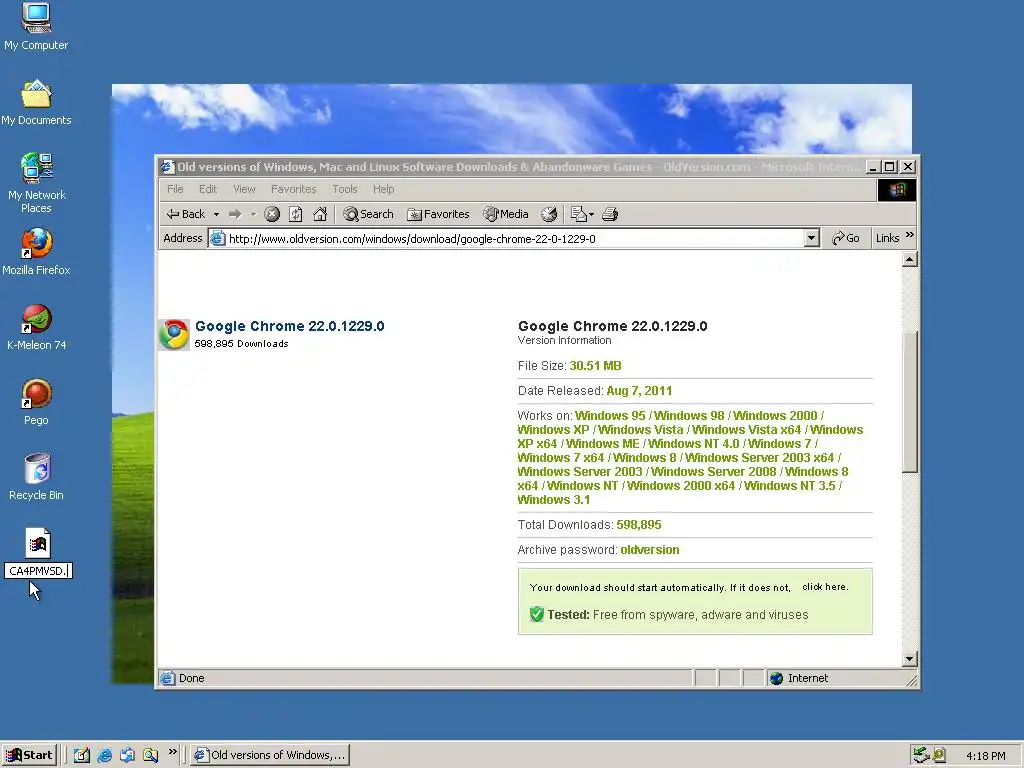
Task: Click the 'Internet' security zone in status bar
Action: [807, 678]
